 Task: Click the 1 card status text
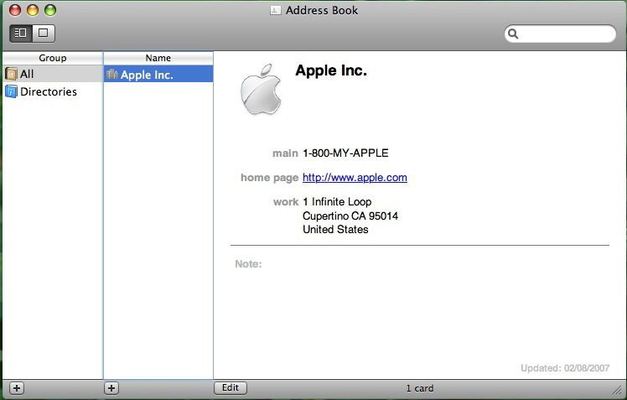pos(420,388)
